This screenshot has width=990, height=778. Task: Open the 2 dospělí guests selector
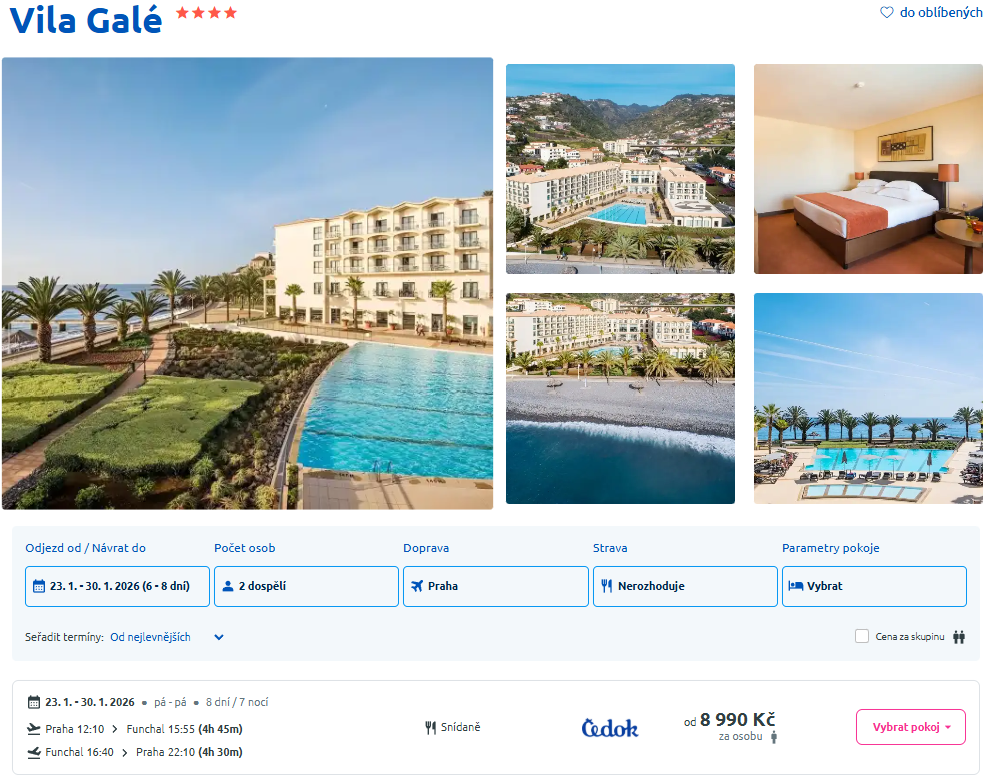click(x=306, y=587)
